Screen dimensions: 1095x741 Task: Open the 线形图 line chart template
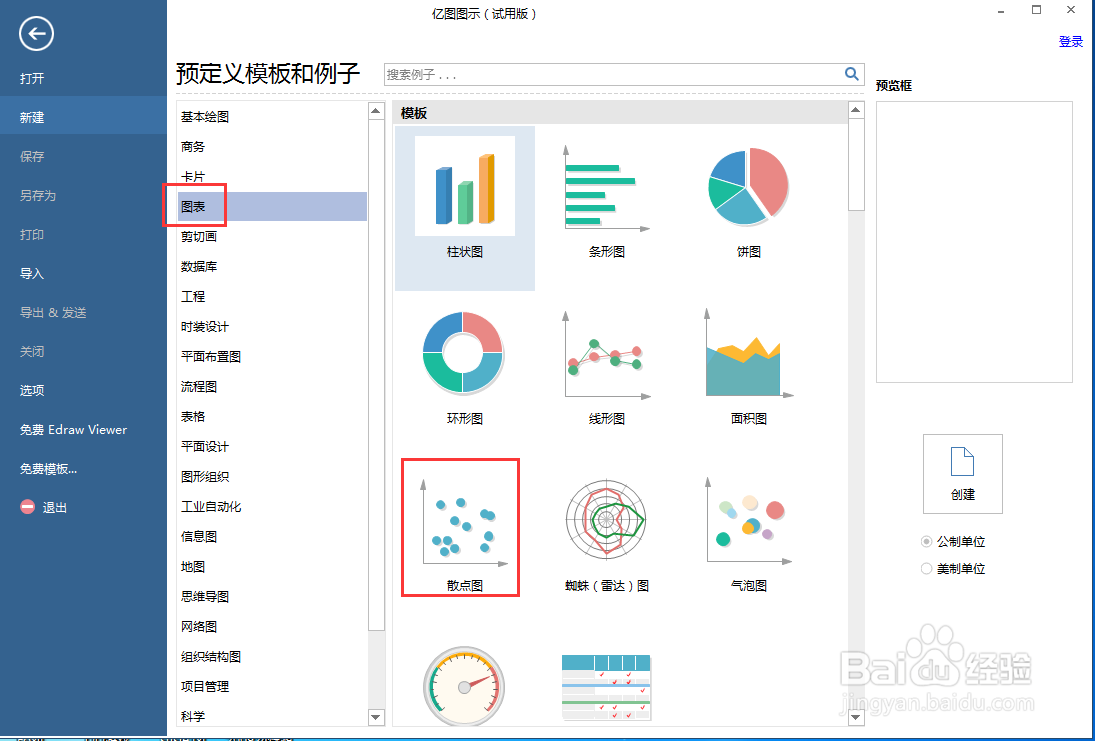pos(607,367)
